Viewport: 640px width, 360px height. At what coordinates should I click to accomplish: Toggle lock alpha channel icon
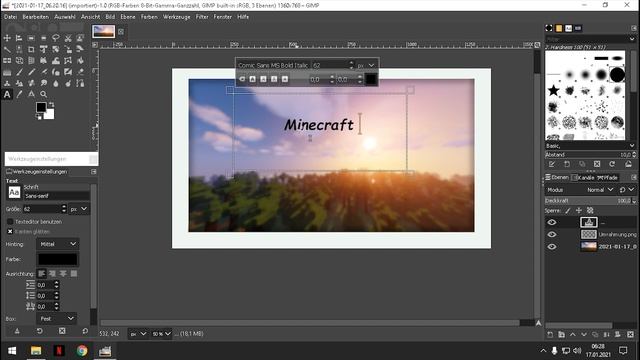(590, 211)
